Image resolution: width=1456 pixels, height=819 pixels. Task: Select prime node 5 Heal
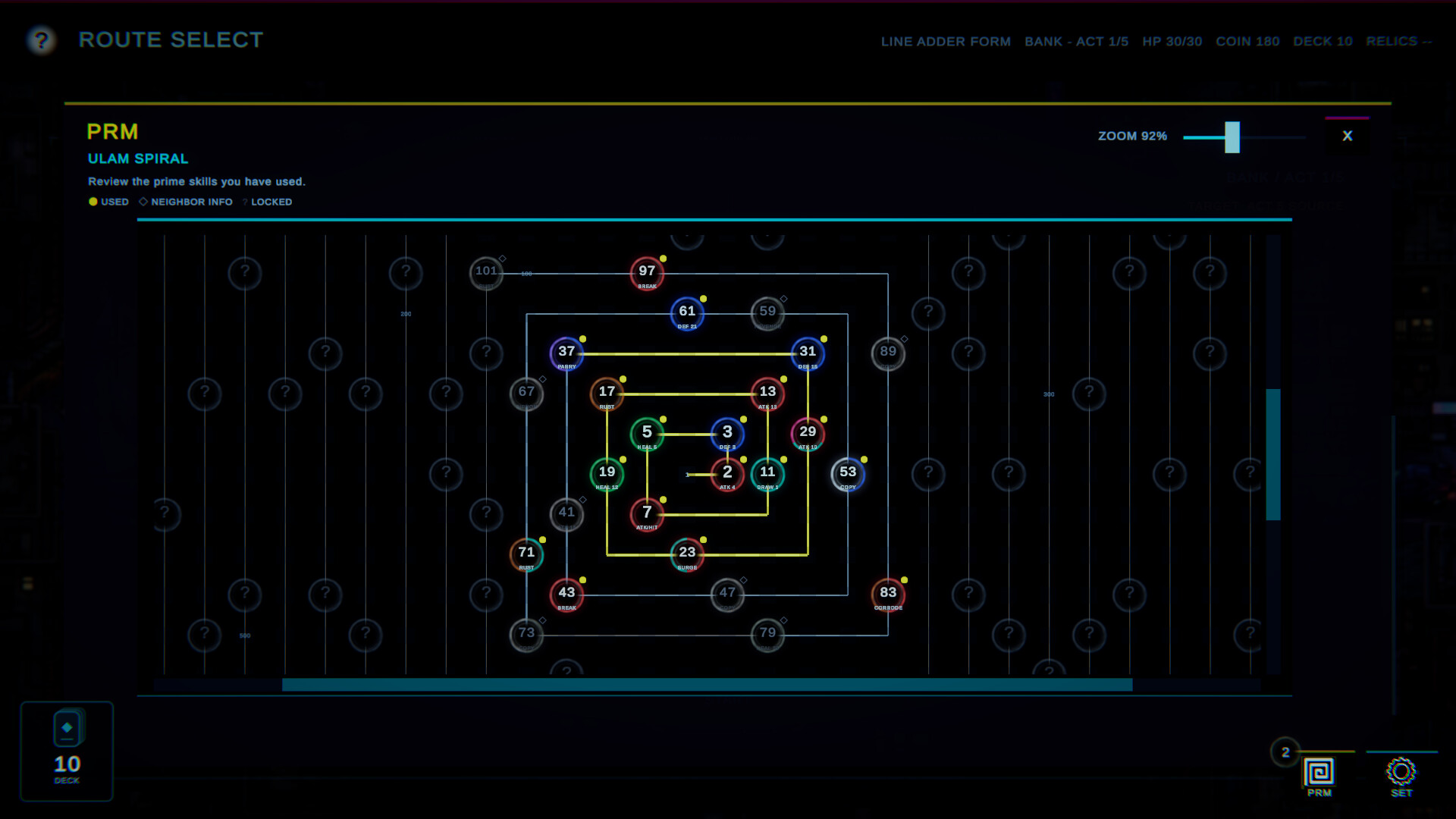[647, 434]
